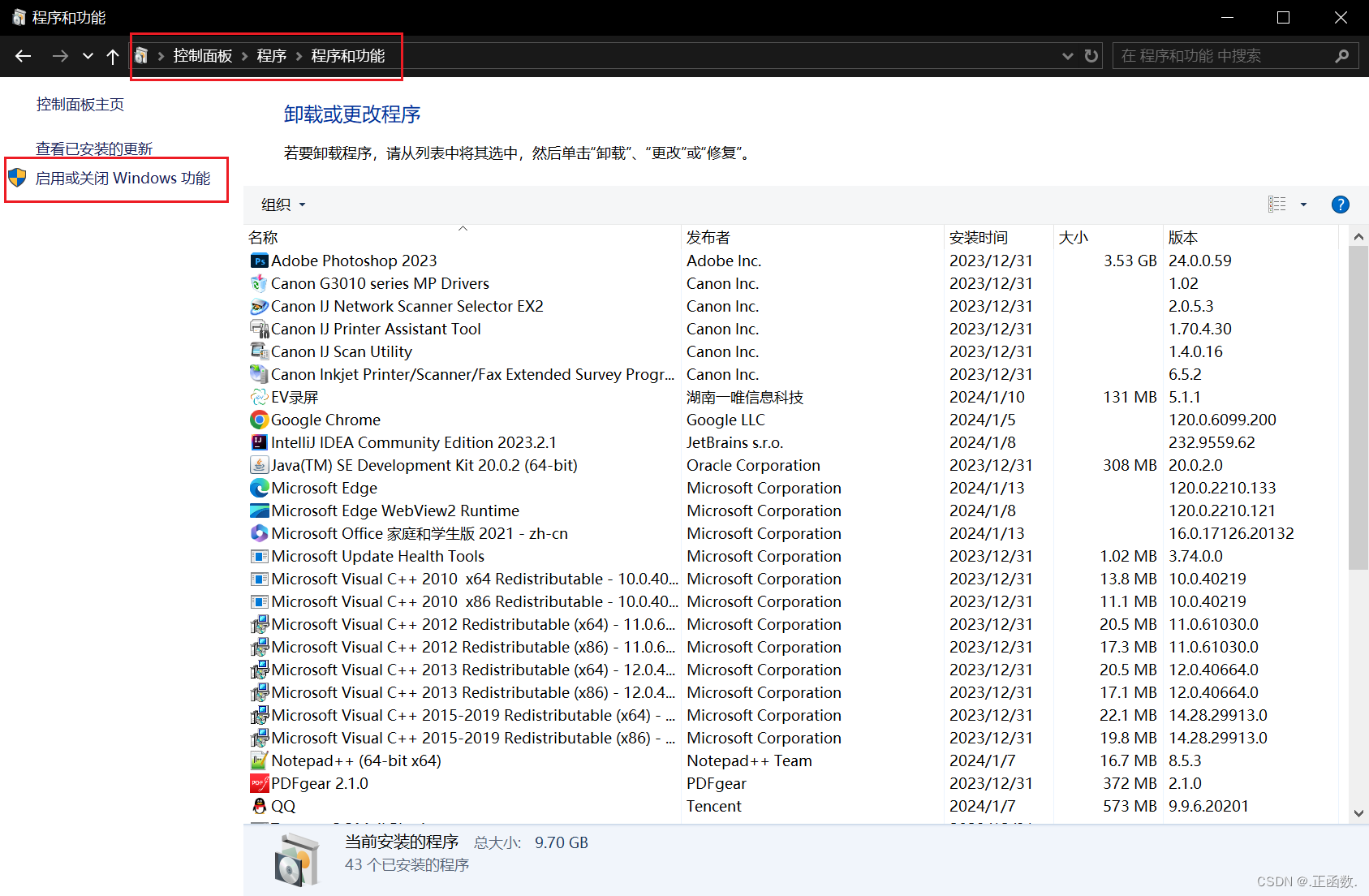Click the list scrollbar up arrow
1369x896 pixels.
coord(1358,237)
